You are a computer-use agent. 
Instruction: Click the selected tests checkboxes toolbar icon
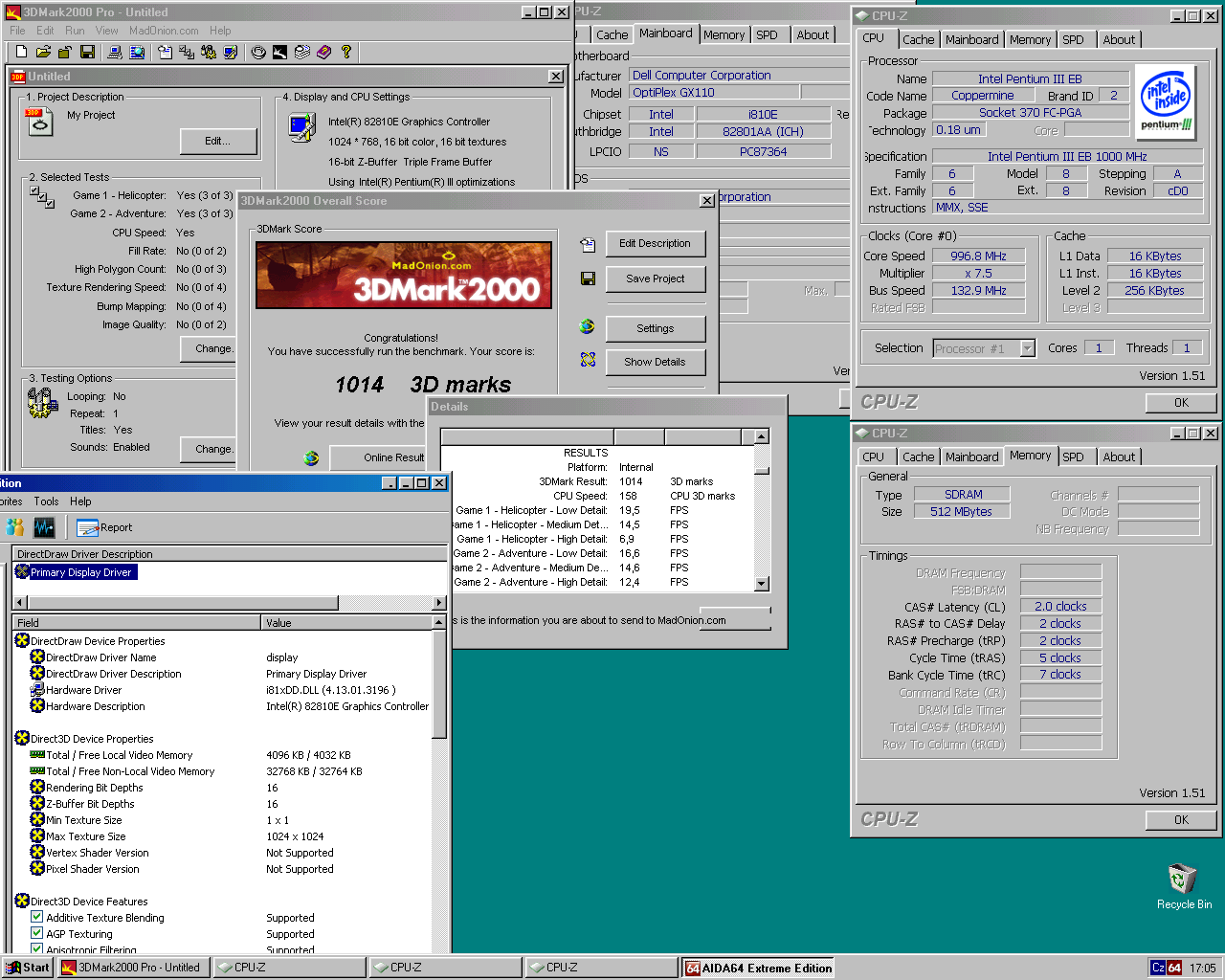point(187,52)
